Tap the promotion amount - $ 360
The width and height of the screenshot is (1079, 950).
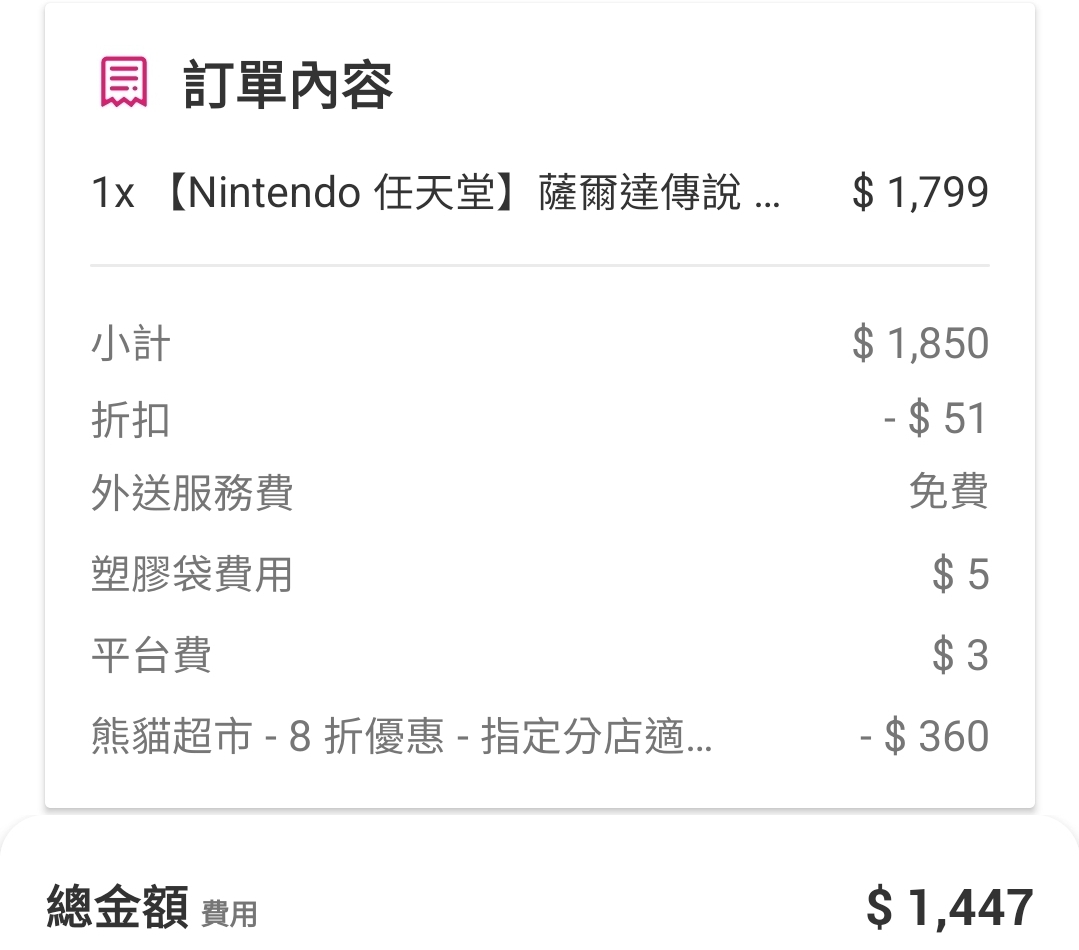pyautogui.click(x=924, y=737)
